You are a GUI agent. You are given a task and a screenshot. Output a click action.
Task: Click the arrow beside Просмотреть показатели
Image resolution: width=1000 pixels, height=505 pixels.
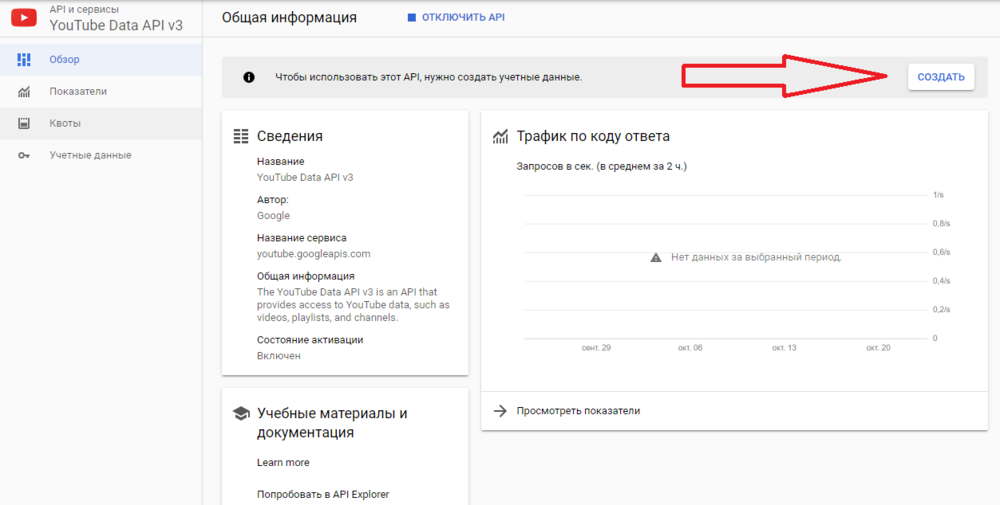tap(500, 411)
